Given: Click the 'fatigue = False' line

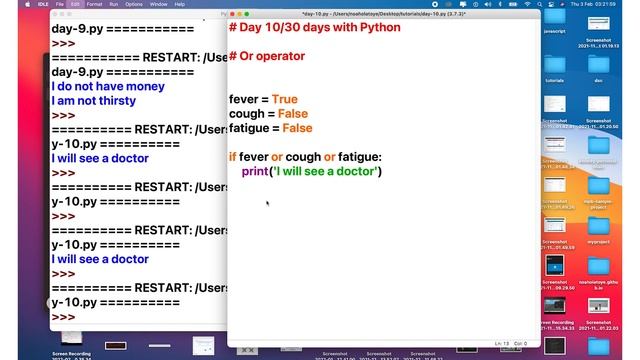Looking at the screenshot, I should click(x=271, y=128).
